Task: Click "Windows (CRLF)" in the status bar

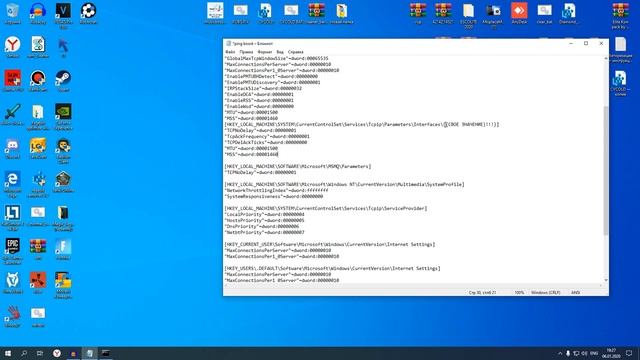Action: point(545,292)
